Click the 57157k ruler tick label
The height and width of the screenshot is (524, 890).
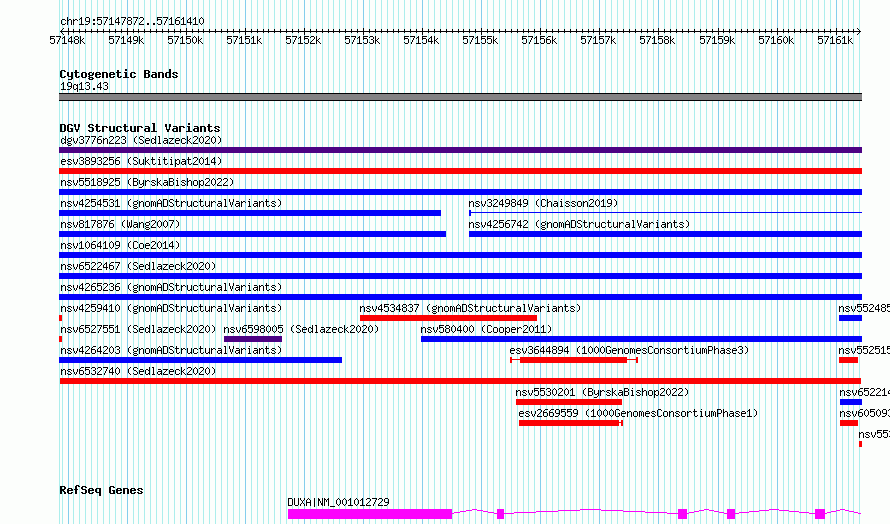598,40
